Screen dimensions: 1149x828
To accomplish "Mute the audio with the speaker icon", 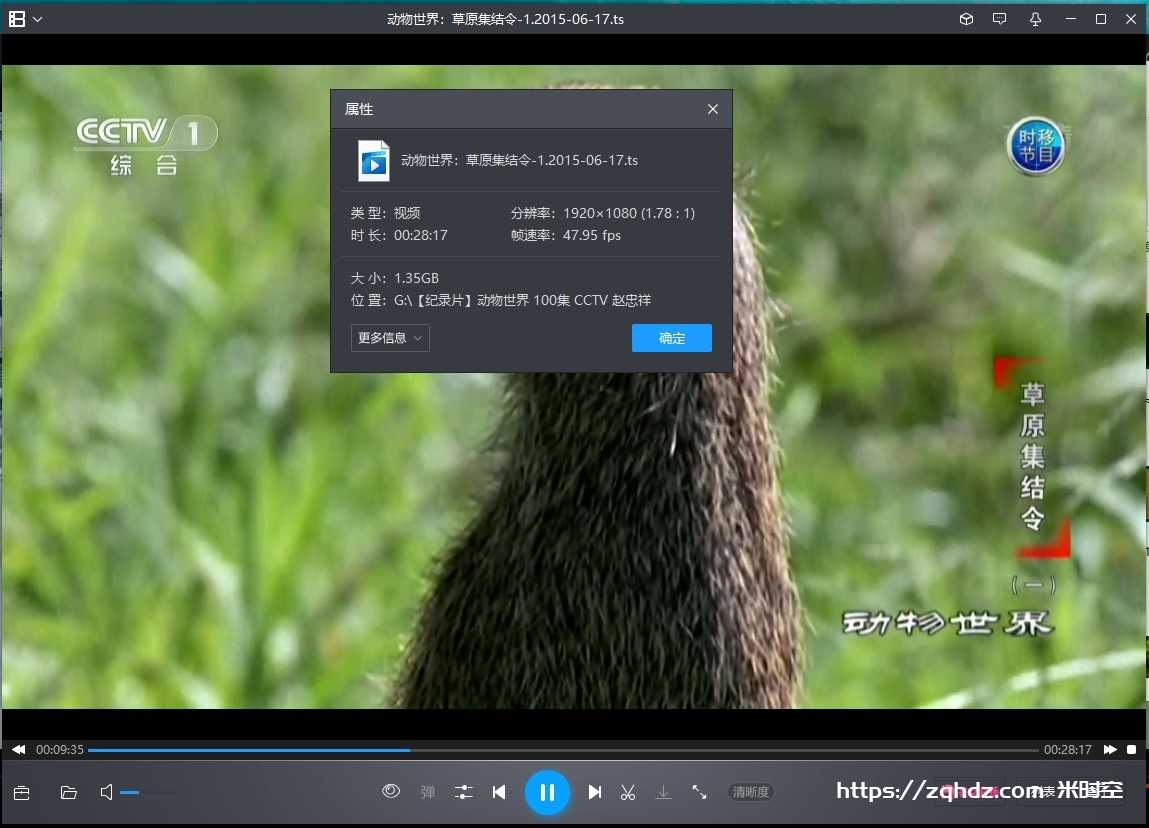I will point(106,793).
